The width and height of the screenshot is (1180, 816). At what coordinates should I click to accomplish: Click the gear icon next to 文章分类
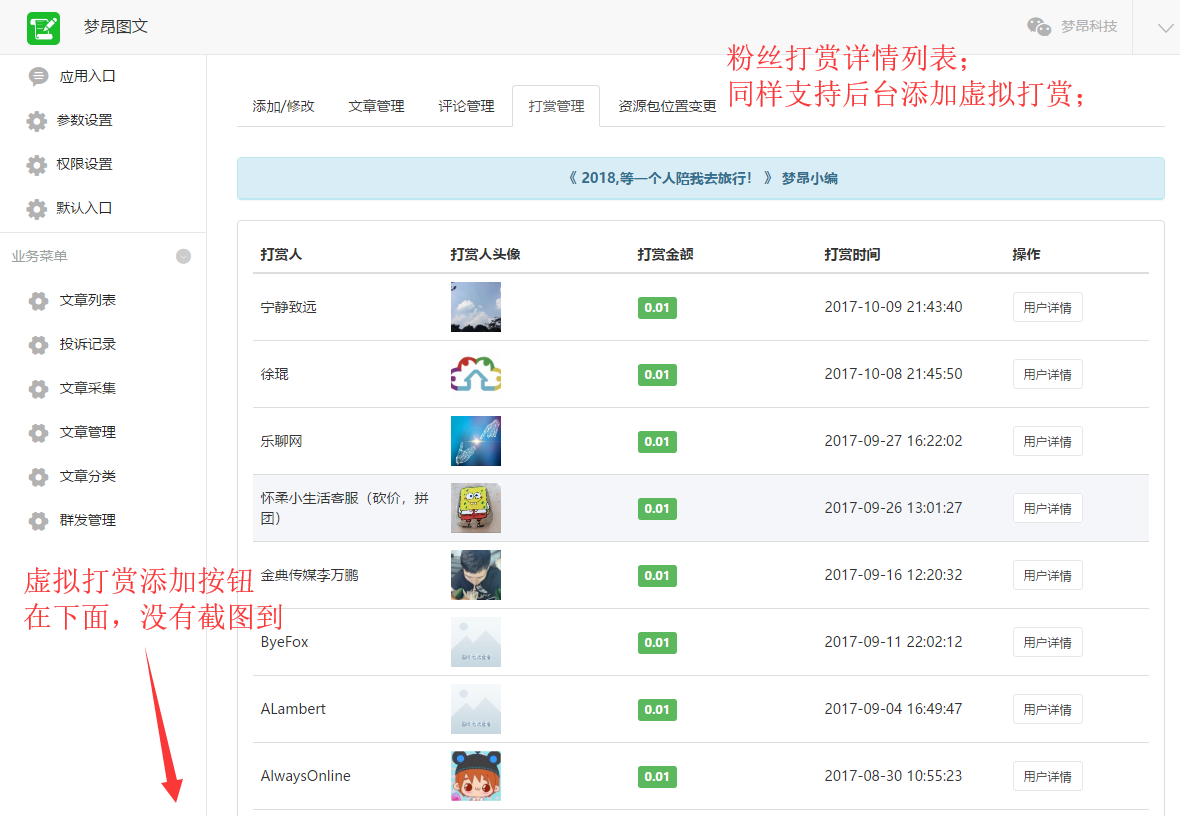pyautogui.click(x=38, y=477)
